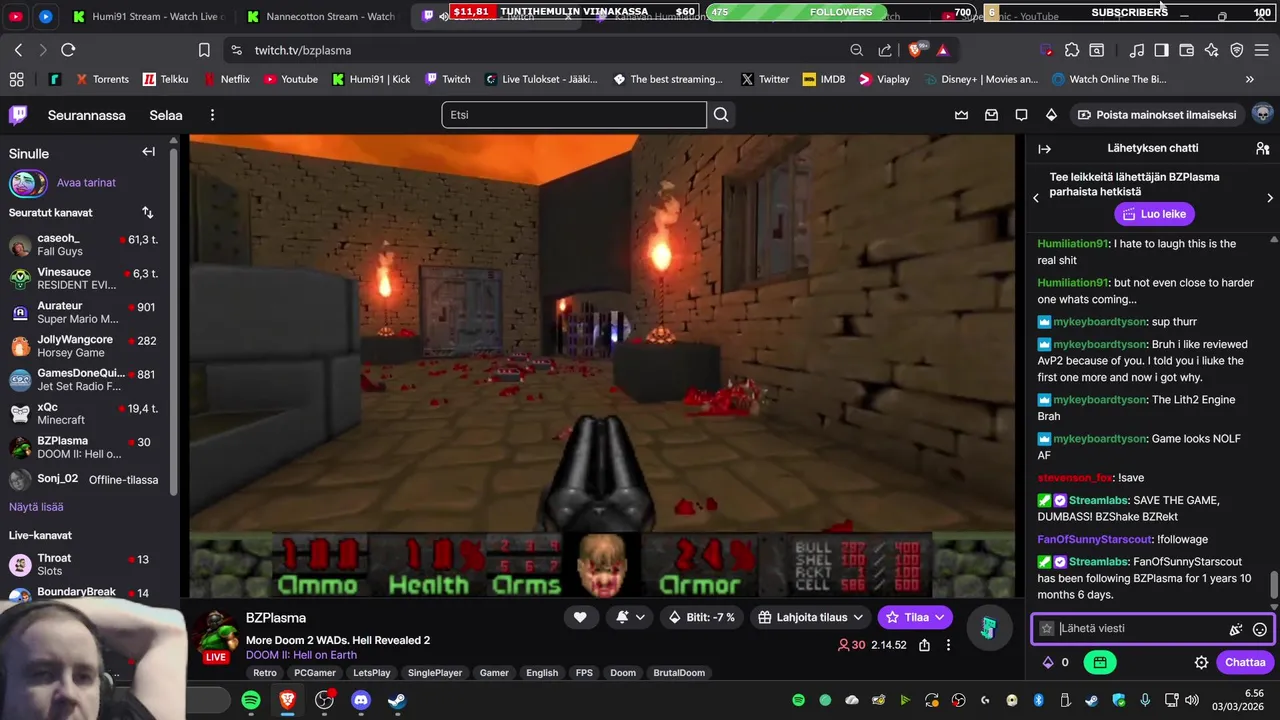Open Spotify from the taskbar

[x=251, y=700]
